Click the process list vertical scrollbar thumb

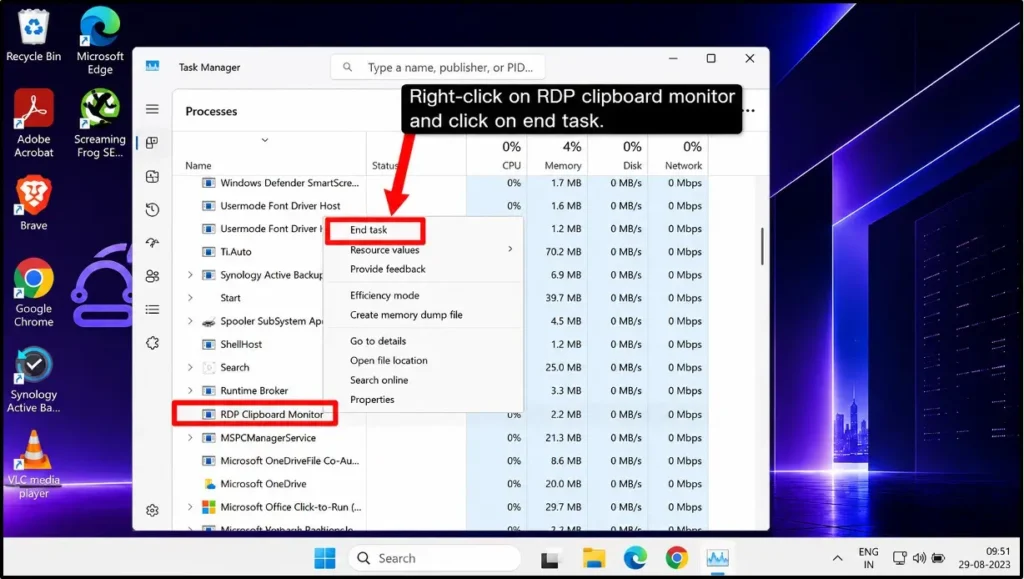(x=761, y=245)
